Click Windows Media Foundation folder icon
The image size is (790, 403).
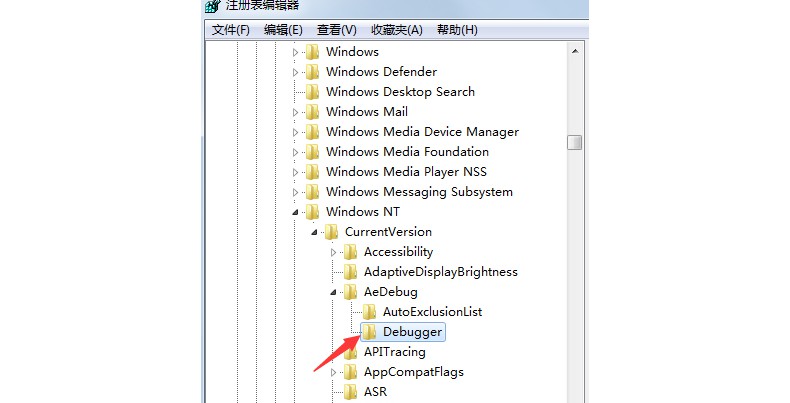pyautogui.click(x=312, y=152)
